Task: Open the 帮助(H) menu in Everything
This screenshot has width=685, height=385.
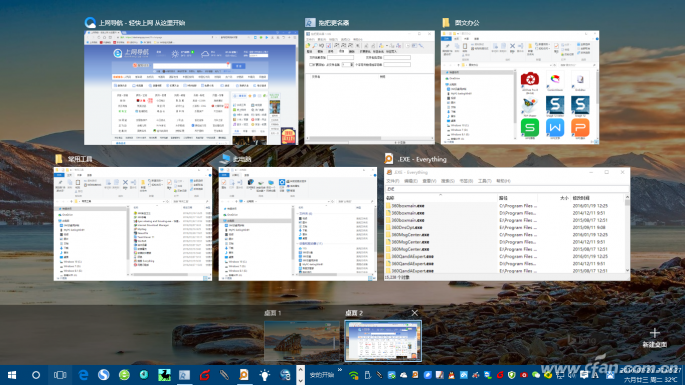Action: point(503,181)
